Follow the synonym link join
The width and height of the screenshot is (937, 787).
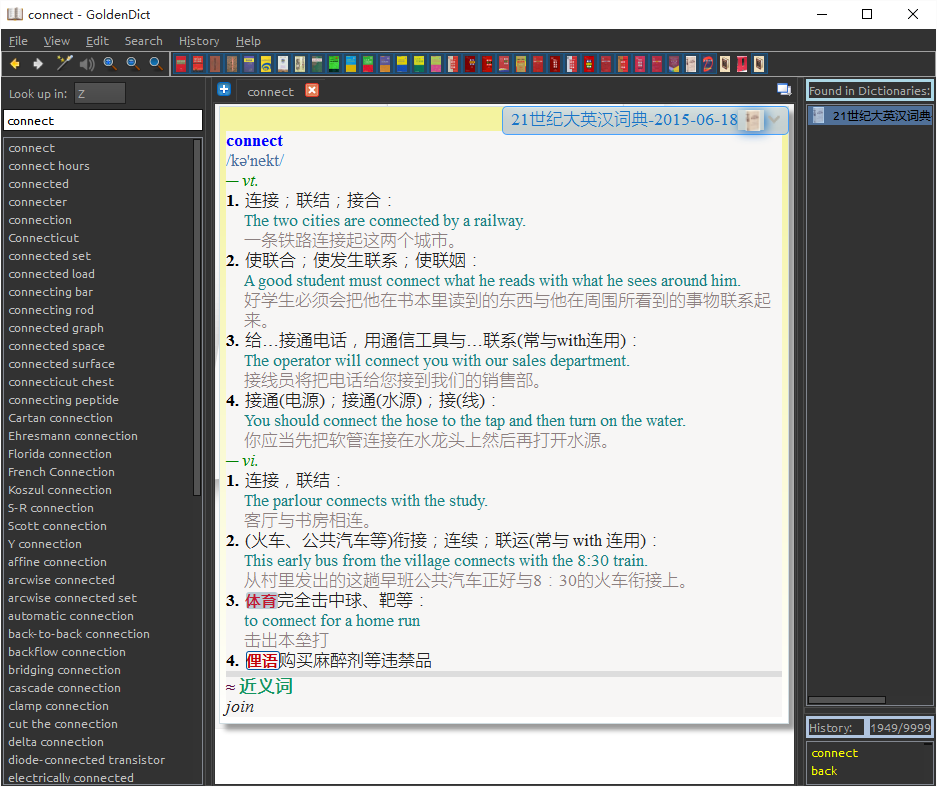coord(240,706)
